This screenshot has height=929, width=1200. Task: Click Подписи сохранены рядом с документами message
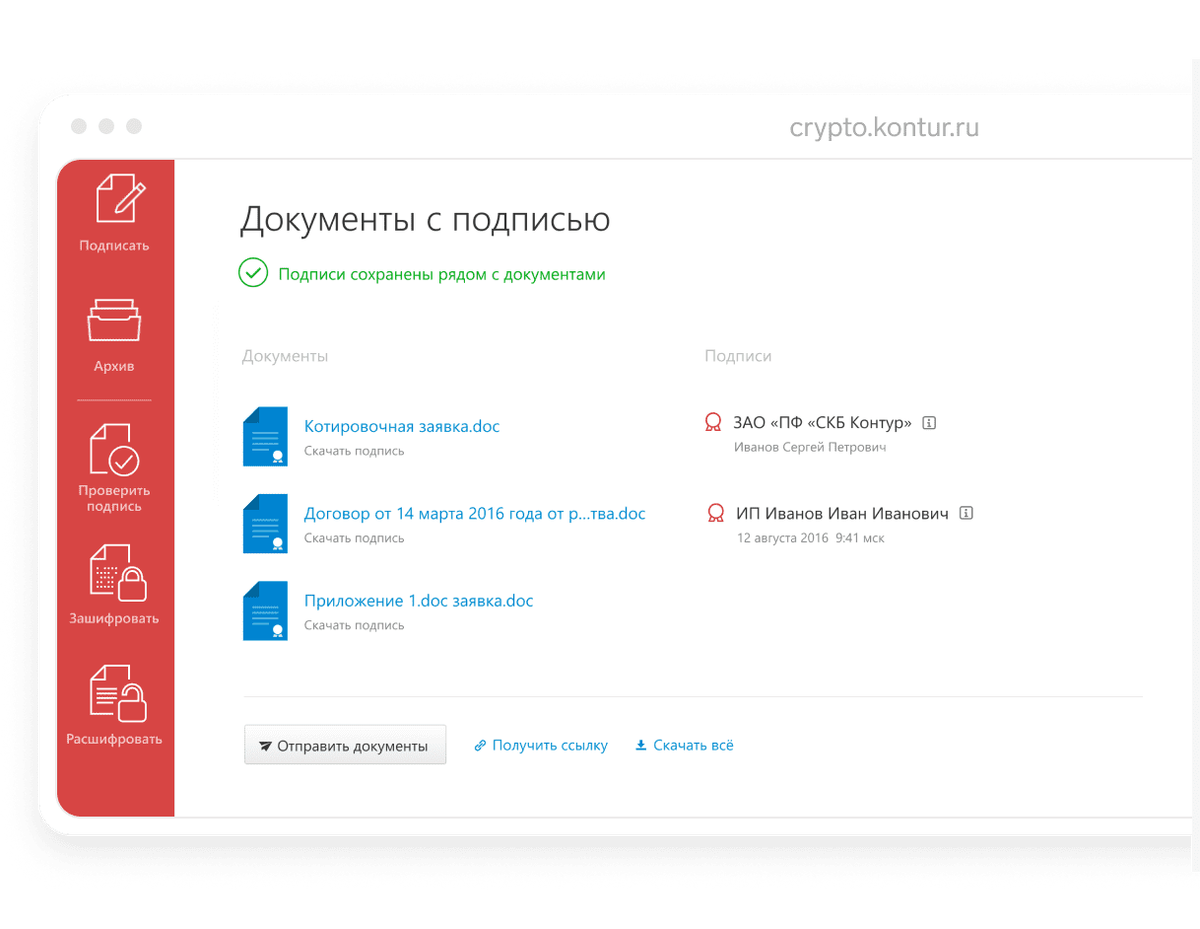click(x=442, y=274)
